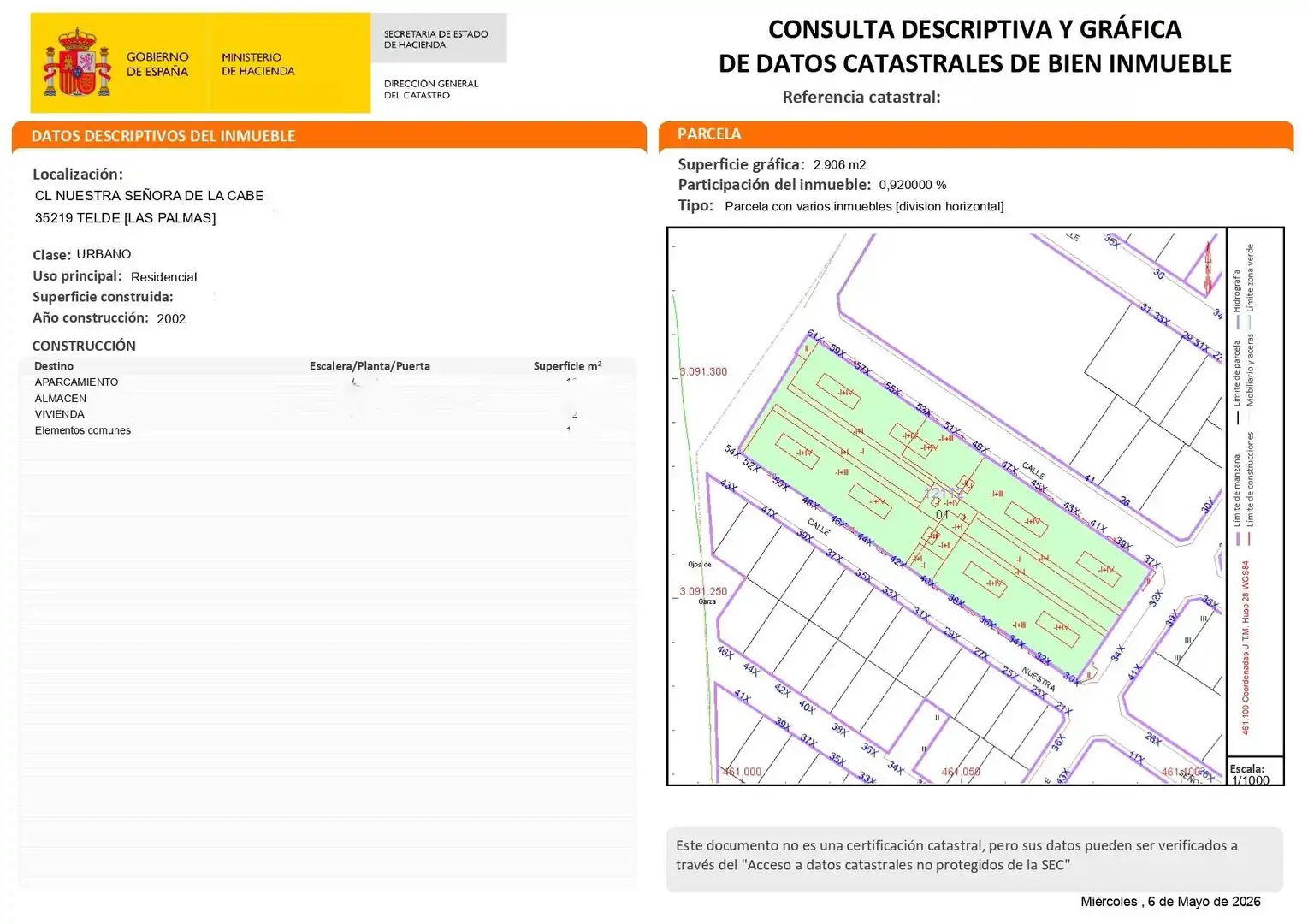Click the Superficie gráfica label
Viewport: 1308px width, 924px height.
tap(741, 164)
